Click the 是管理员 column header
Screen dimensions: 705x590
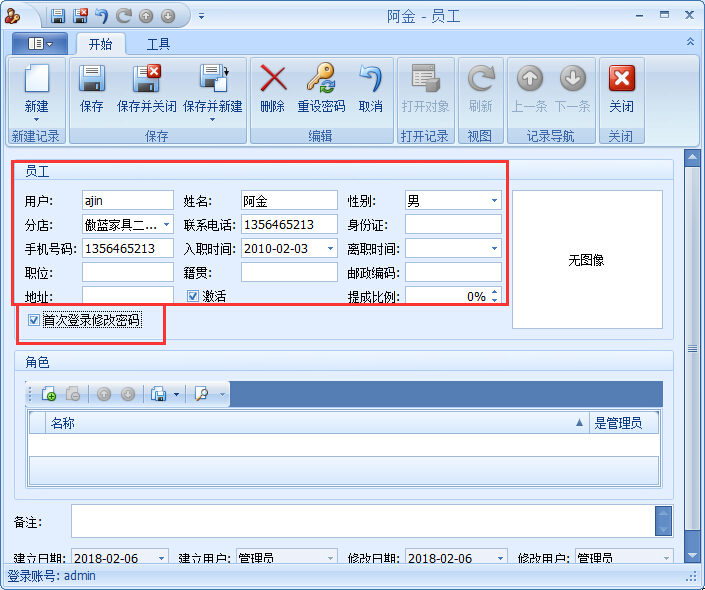[625, 423]
